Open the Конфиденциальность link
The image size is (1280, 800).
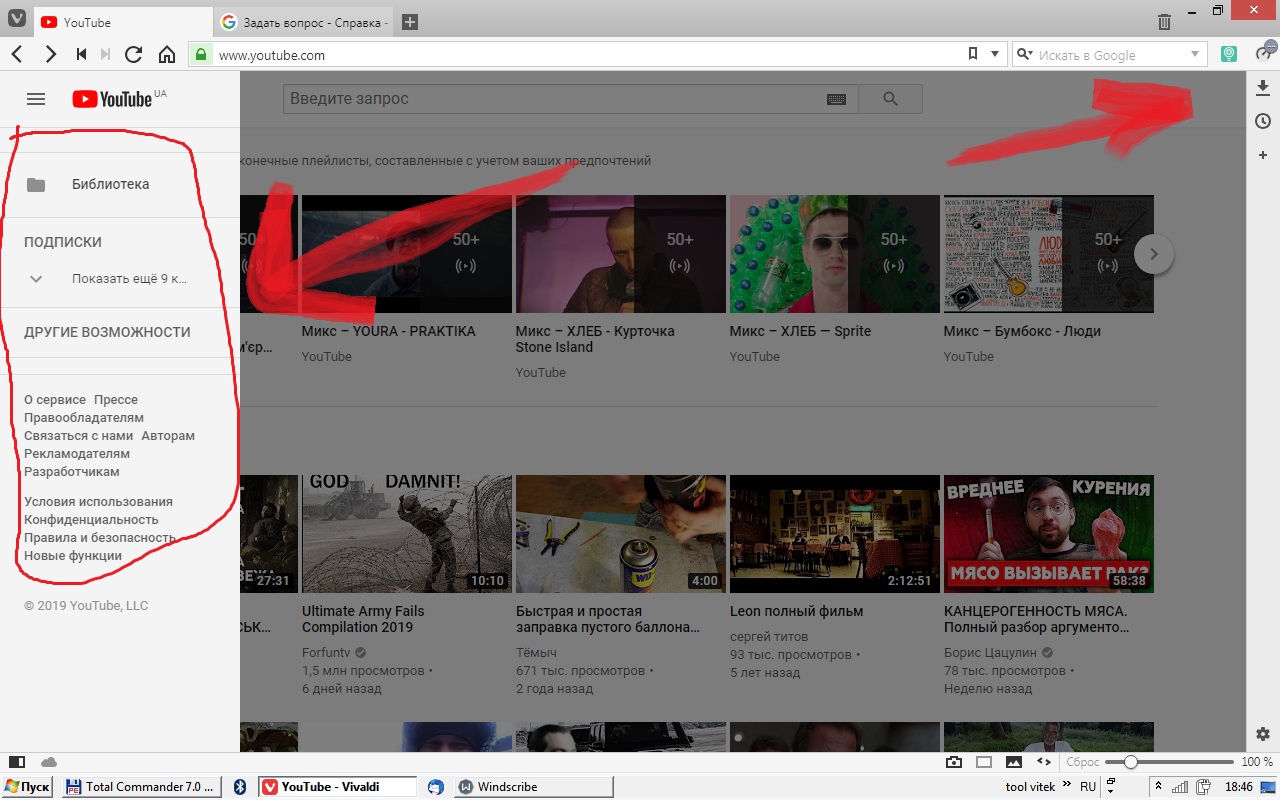(x=91, y=520)
